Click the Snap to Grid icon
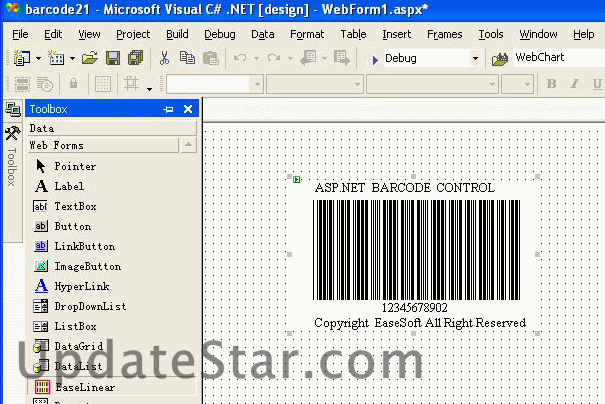The height and width of the screenshot is (404, 605). point(131,84)
